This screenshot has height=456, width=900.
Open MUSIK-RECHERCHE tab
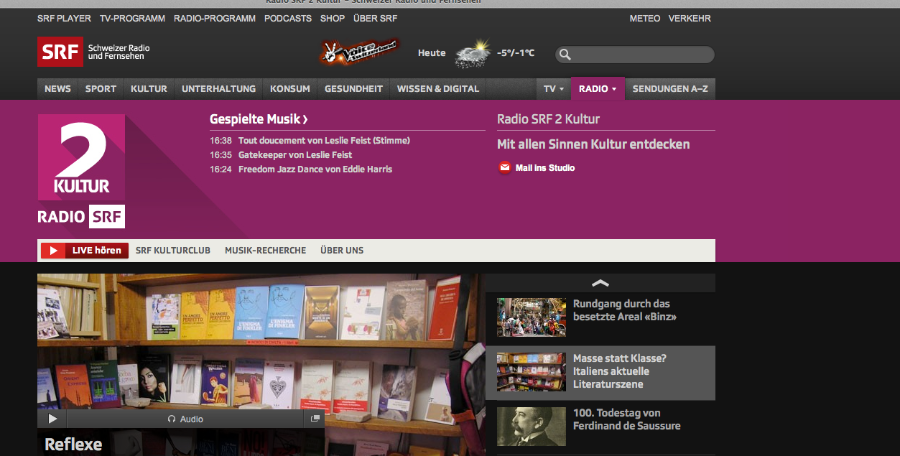pos(265,250)
